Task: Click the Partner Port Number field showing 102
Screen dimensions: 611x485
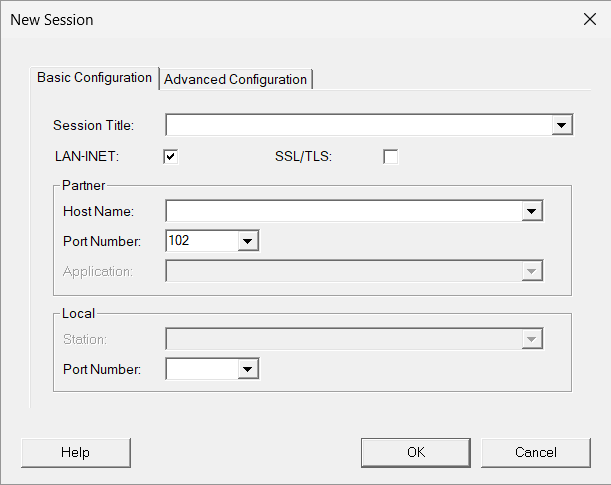Action: click(202, 241)
